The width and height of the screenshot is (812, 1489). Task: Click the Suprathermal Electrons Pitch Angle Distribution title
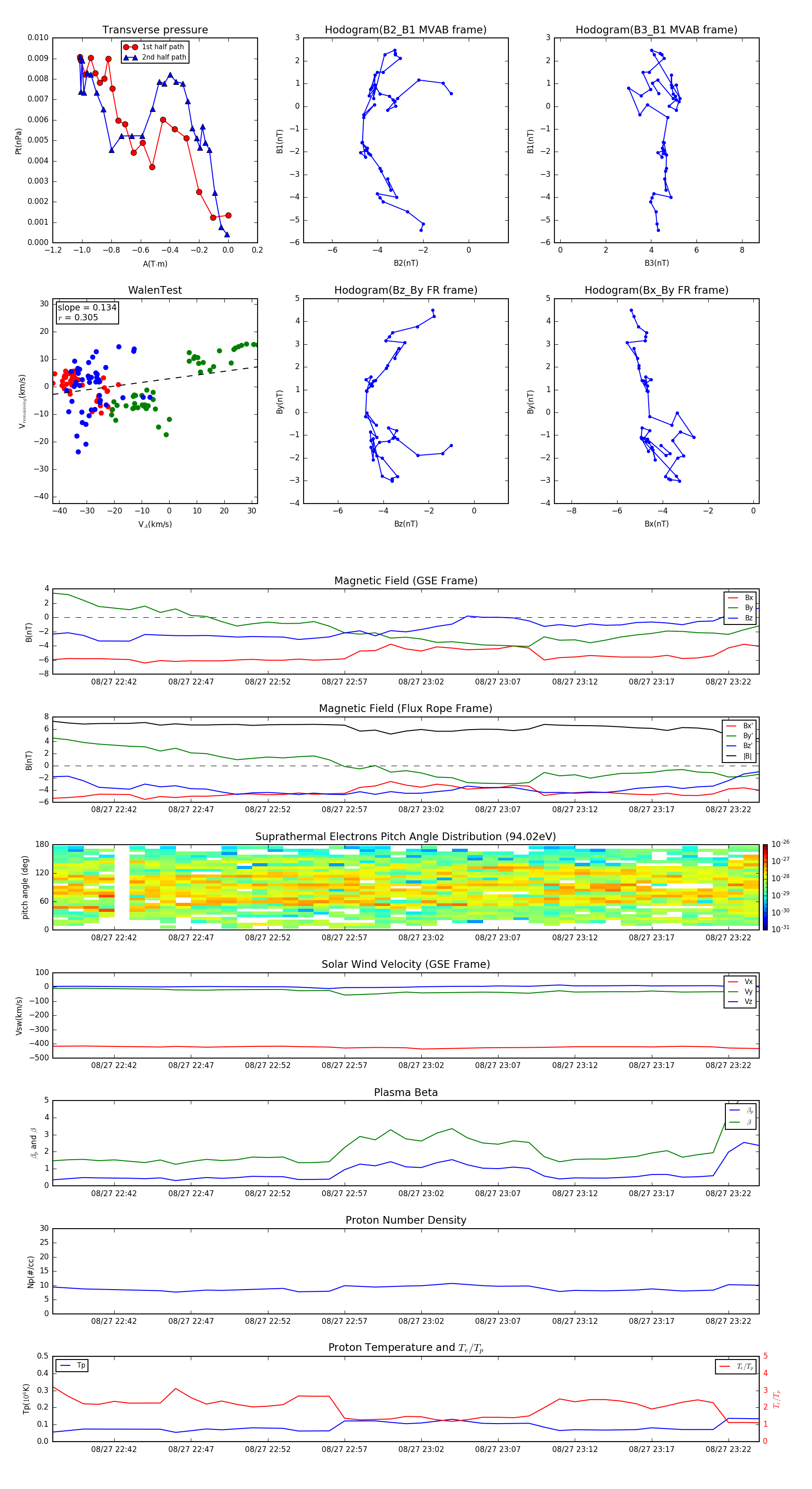point(406,837)
